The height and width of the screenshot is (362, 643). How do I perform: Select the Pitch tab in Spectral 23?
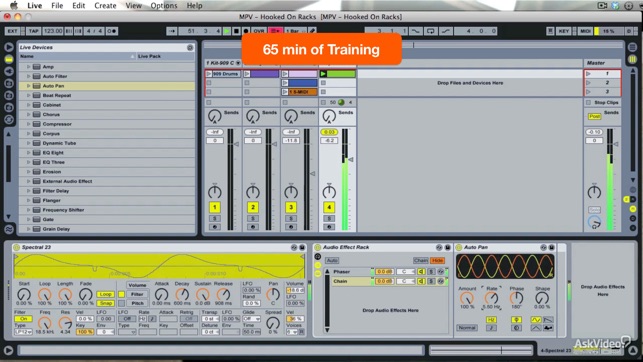click(137, 303)
